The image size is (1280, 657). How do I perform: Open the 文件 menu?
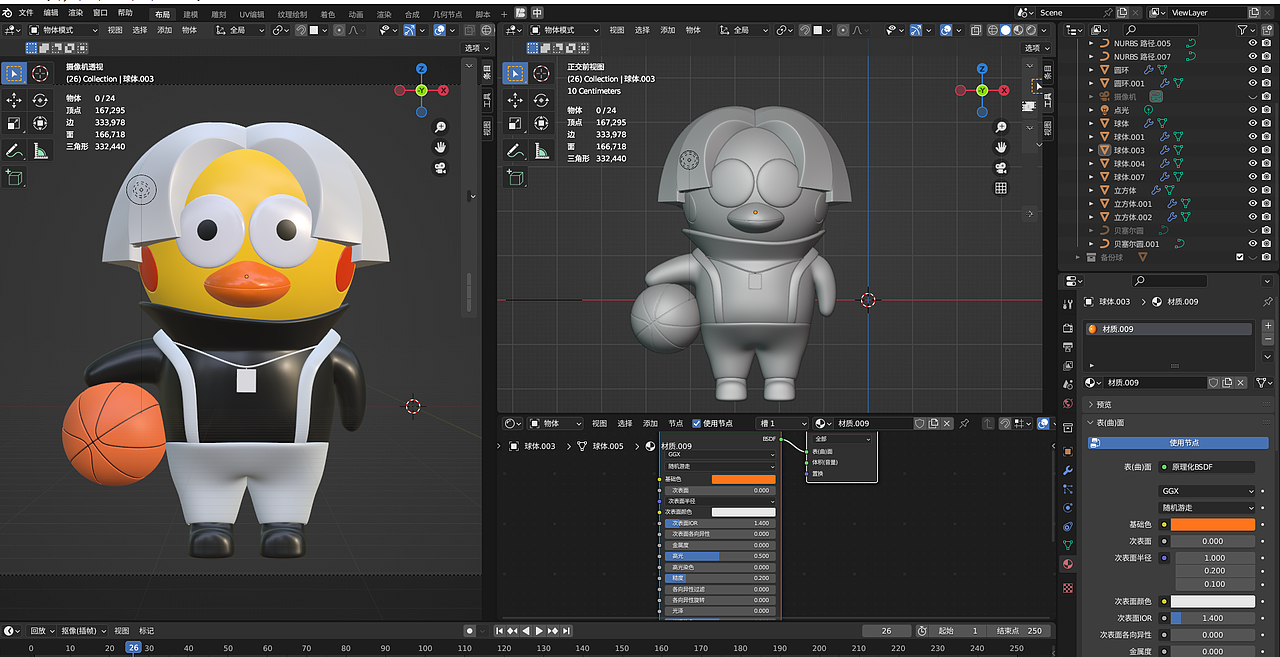point(26,13)
